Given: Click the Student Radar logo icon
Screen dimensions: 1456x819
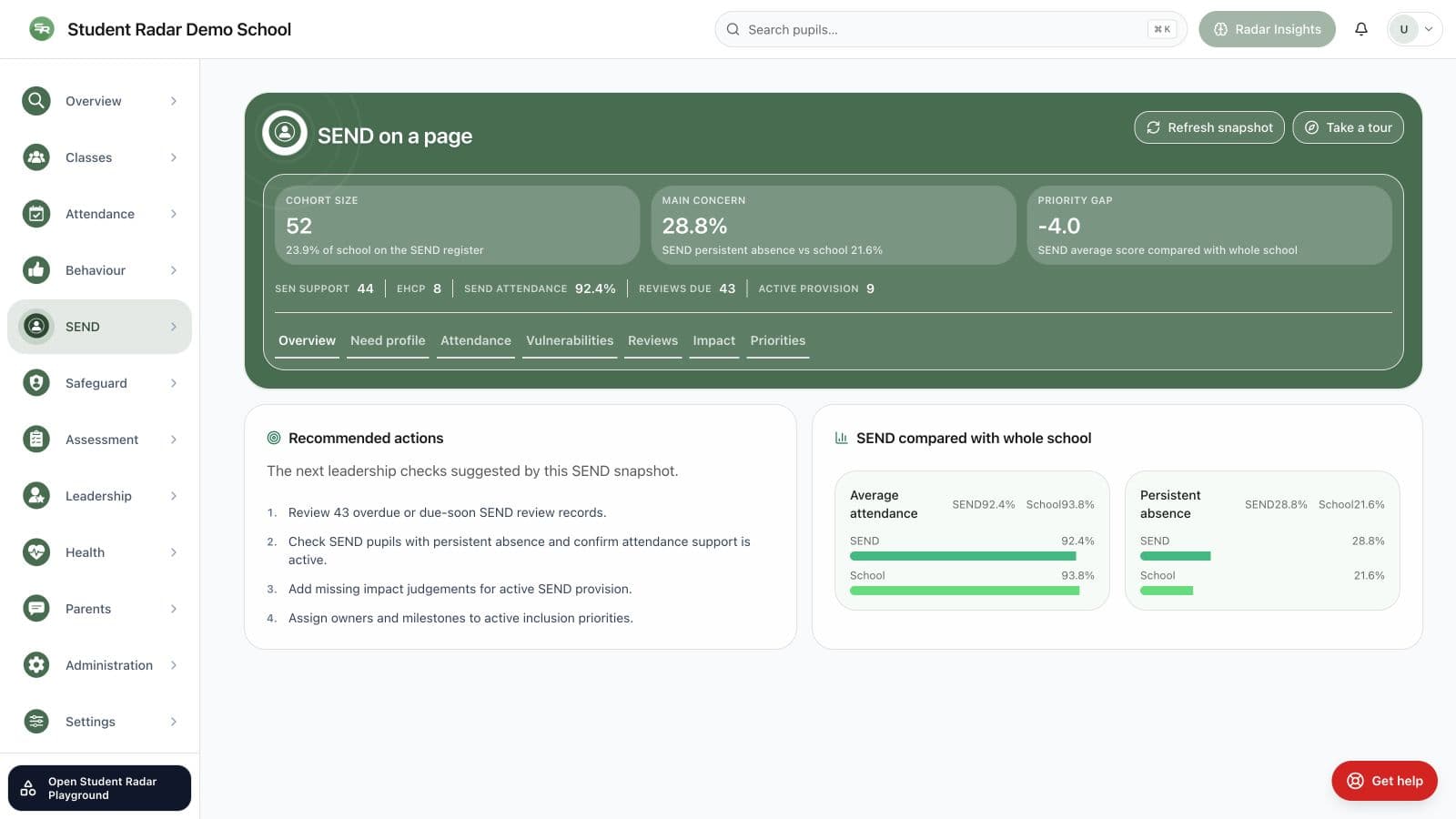Looking at the screenshot, I should click(42, 29).
